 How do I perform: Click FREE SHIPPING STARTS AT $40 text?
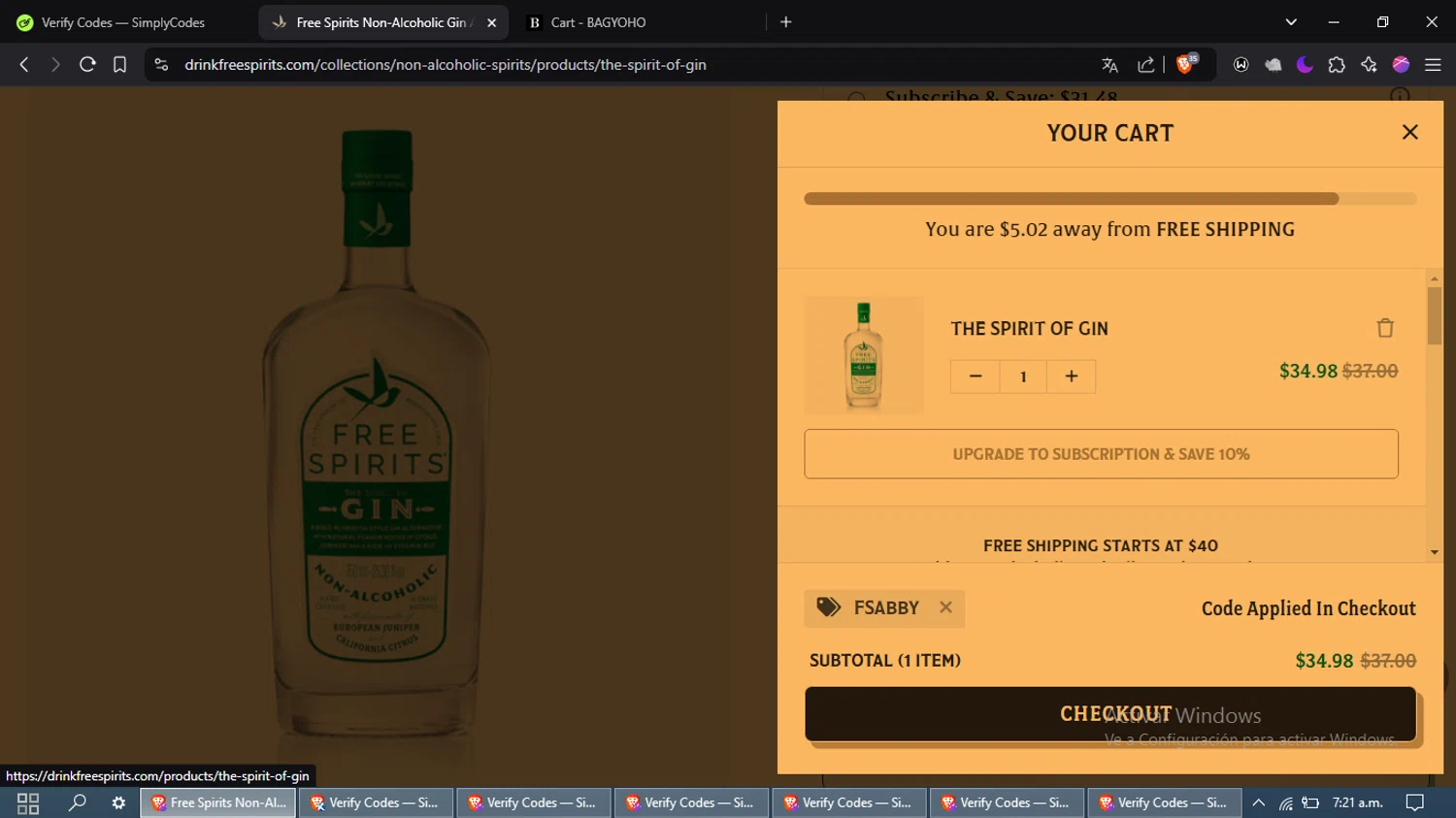pos(1101,545)
